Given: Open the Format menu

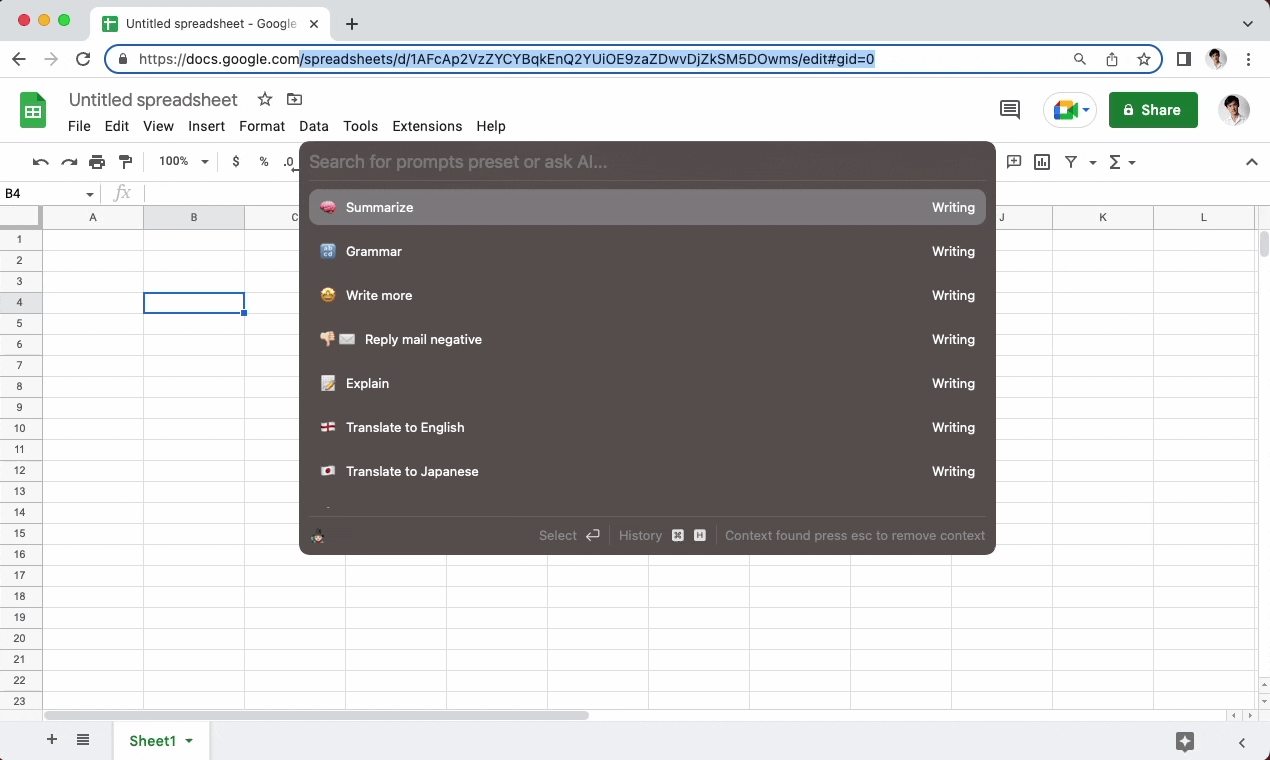Looking at the screenshot, I should [262, 126].
